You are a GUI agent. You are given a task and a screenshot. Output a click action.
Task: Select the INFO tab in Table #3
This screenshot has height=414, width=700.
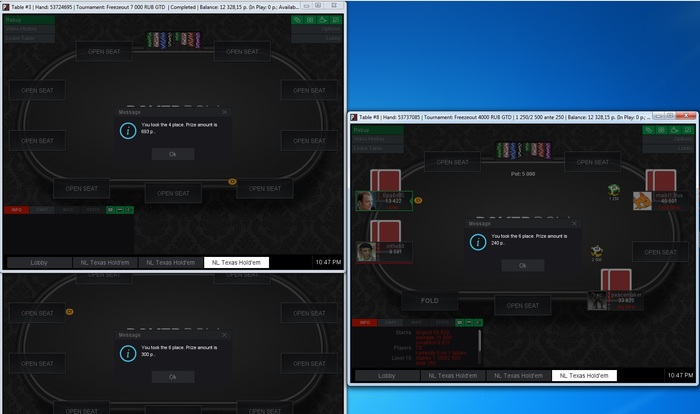pos(17,210)
